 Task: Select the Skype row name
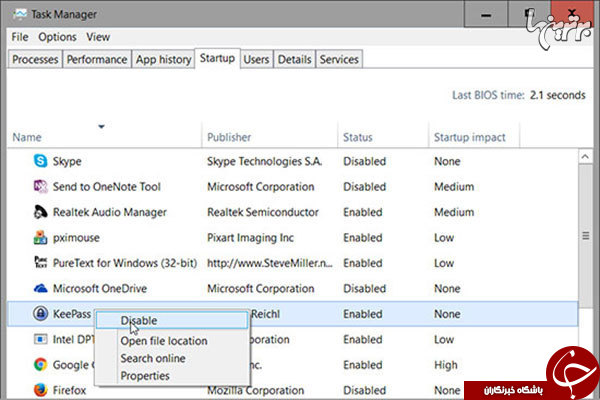point(67,161)
